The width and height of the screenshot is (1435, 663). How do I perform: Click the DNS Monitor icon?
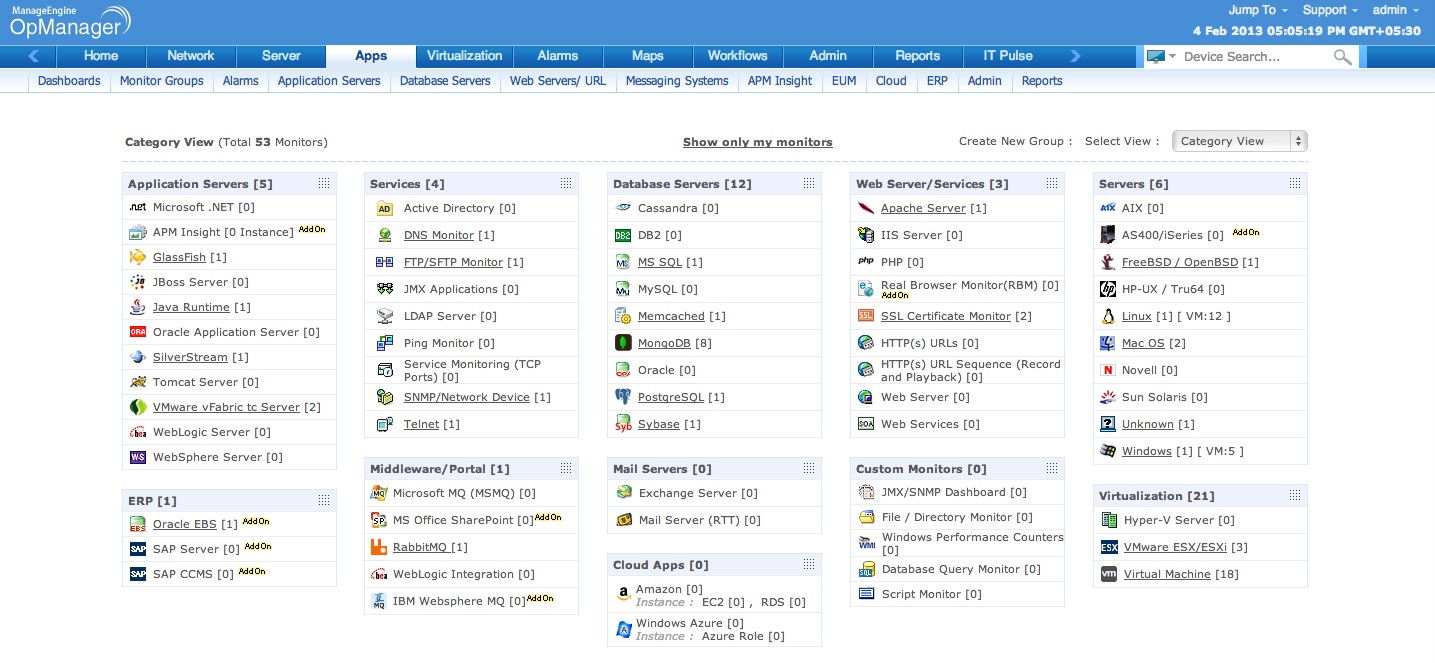pyautogui.click(x=385, y=235)
